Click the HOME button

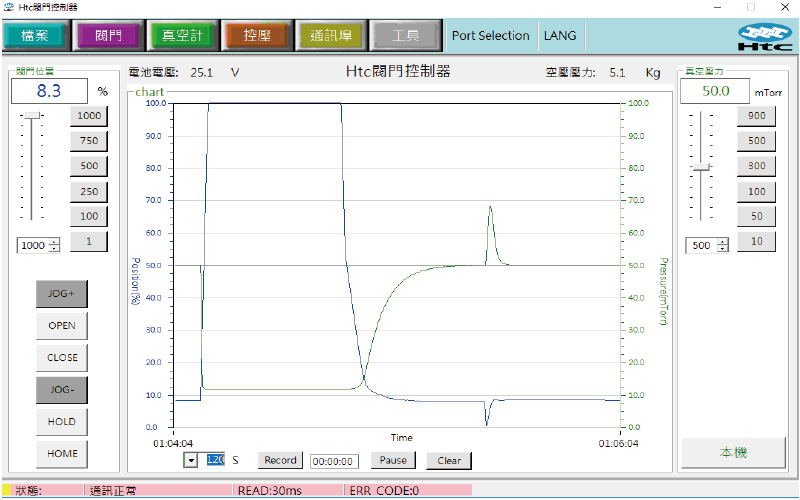[x=61, y=454]
